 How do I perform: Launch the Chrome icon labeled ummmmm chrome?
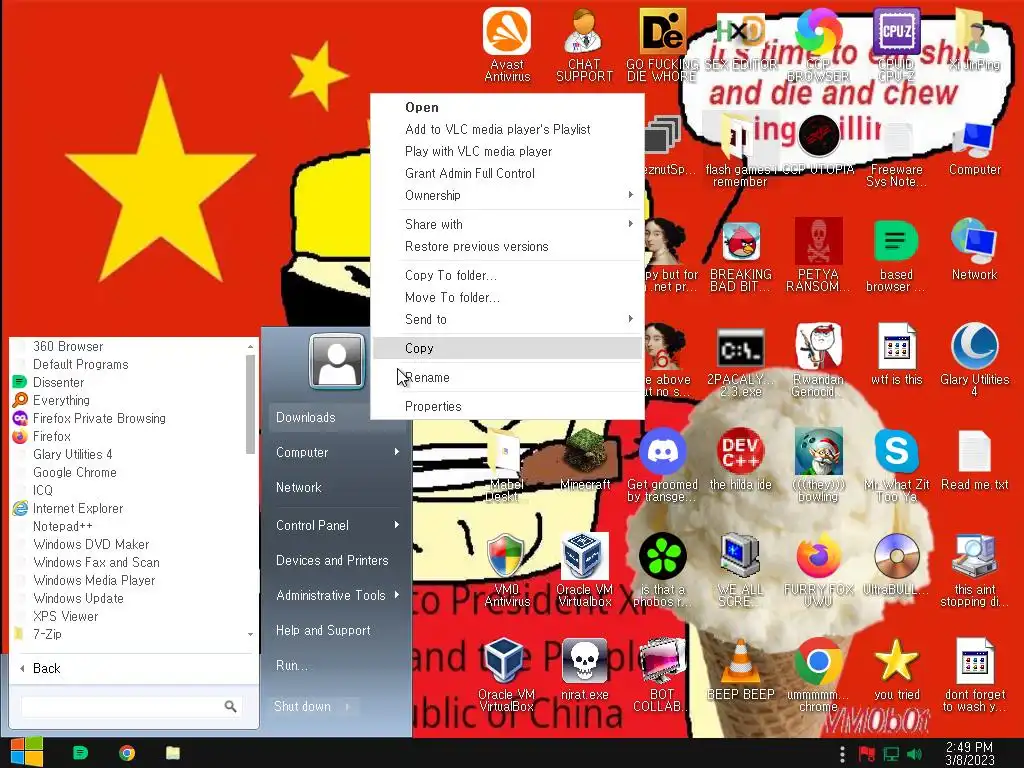coord(818,675)
